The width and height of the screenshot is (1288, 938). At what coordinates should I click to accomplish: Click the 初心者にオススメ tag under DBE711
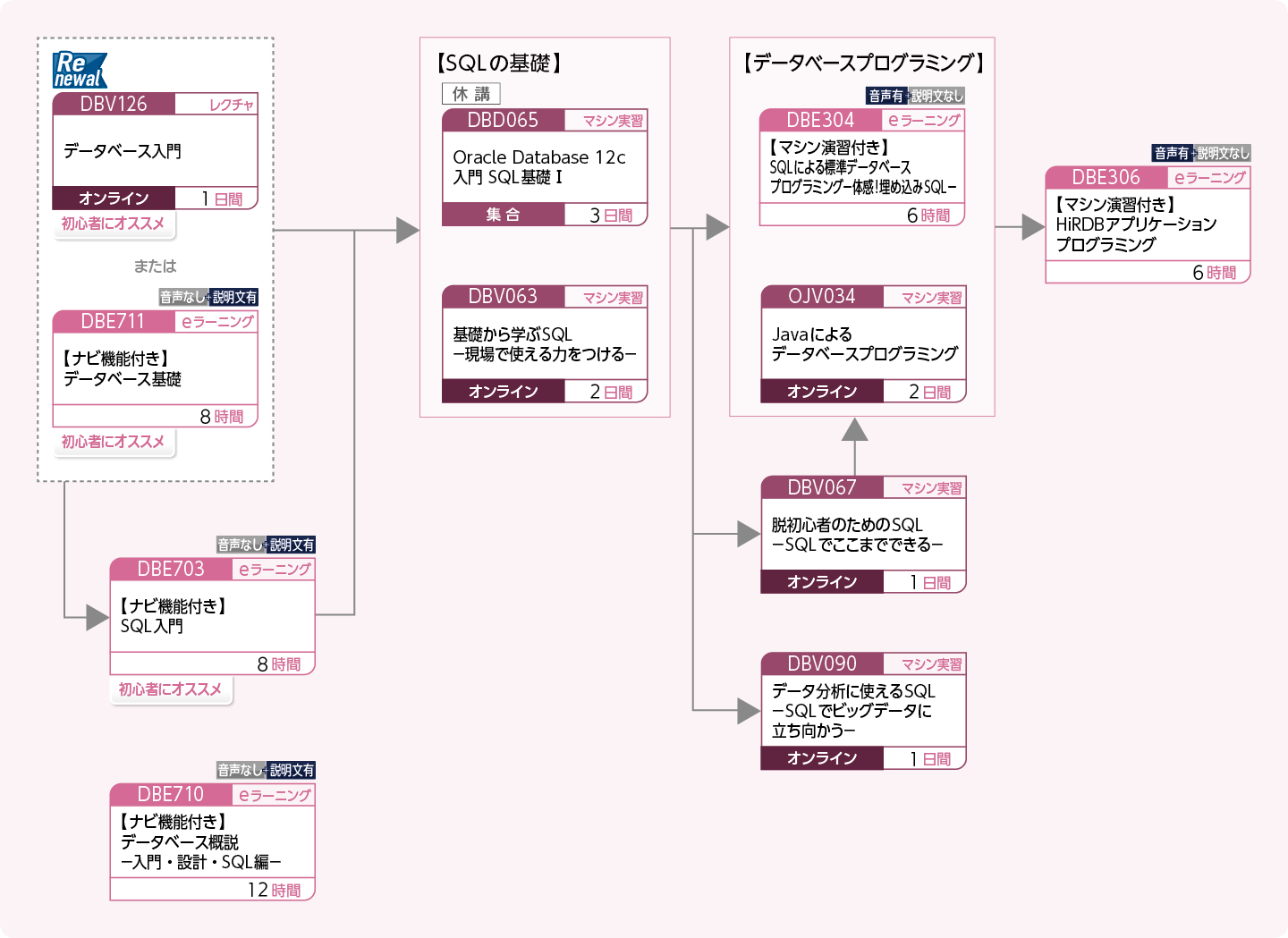pos(114,442)
